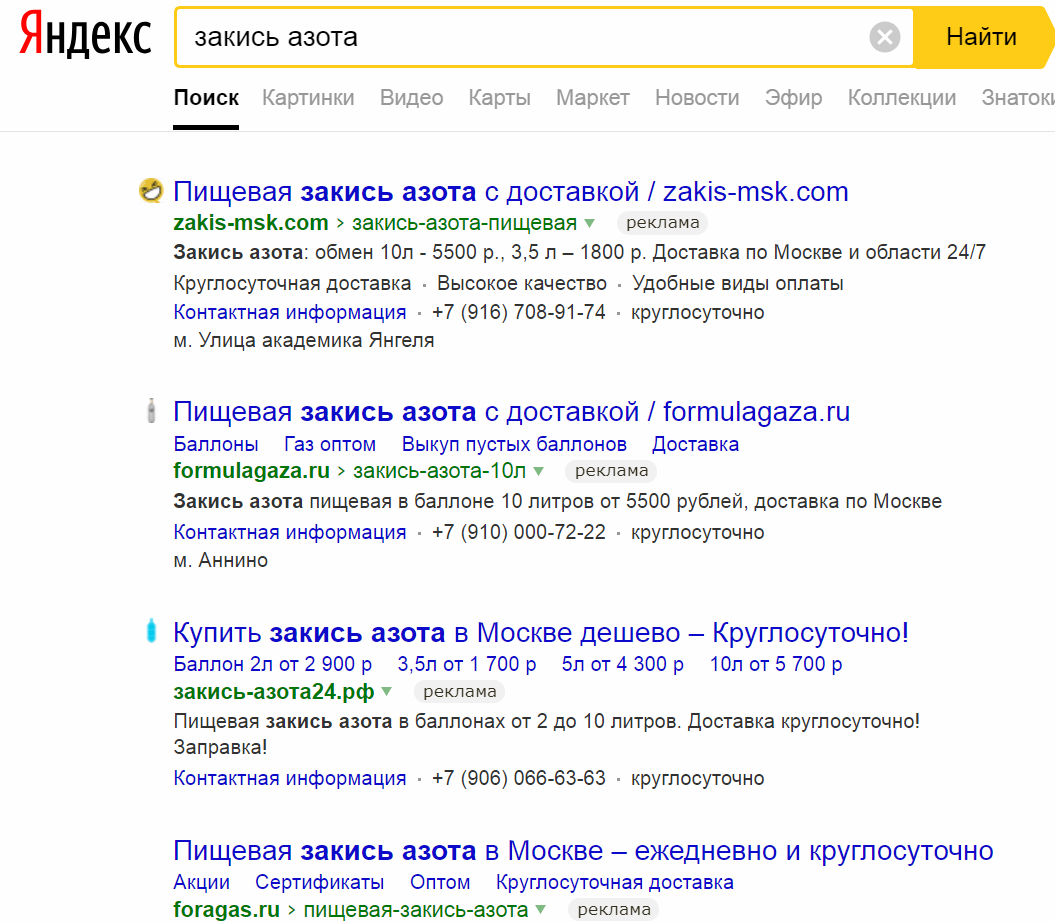This screenshot has width=1055, height=922.
Task: Click the formulagaza.ru gas cylinder favicon
Action: coord(151,411)
